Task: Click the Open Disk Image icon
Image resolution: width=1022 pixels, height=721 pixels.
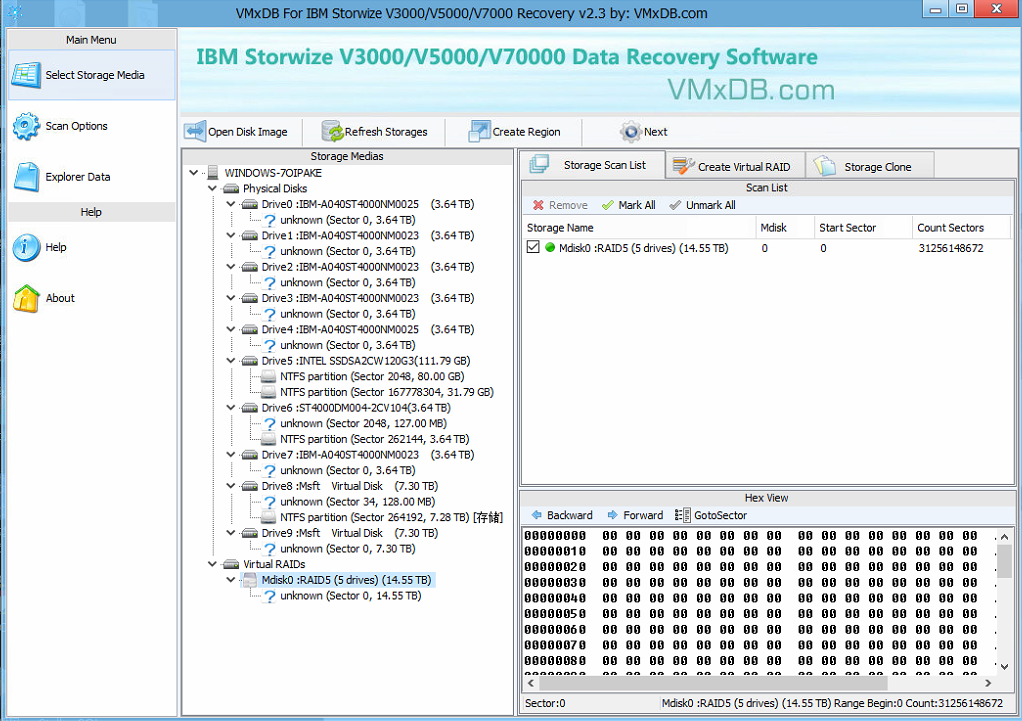Action: click(x=195, y=131)
